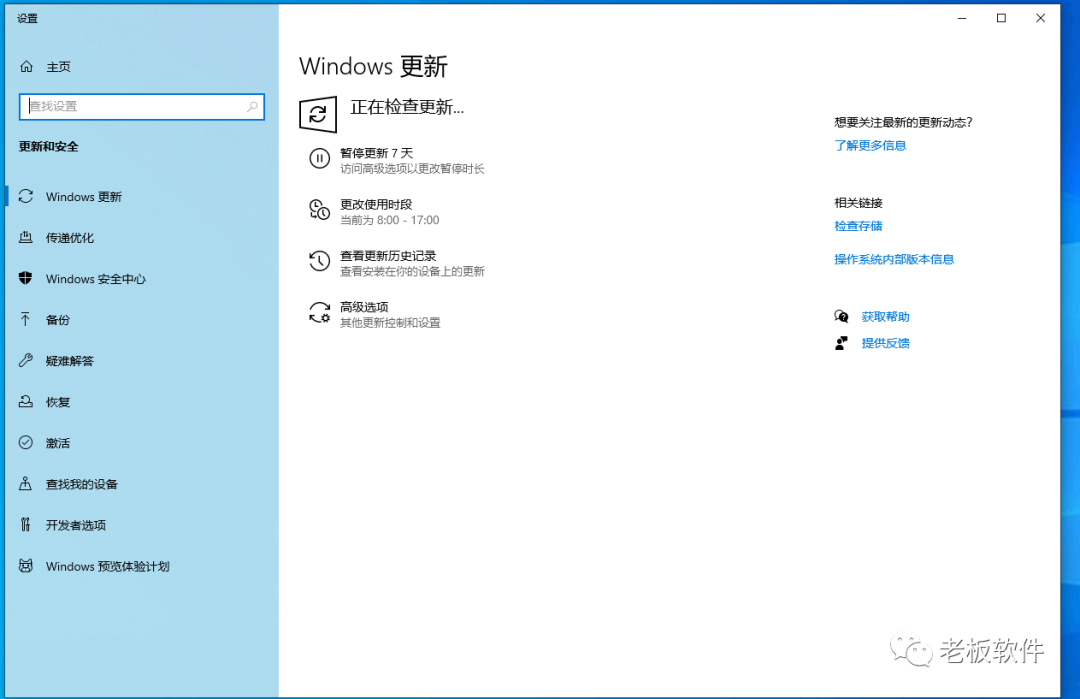Click the person icon beside 提供反馈
Viewport: 1080px width, 699px height.
pyautogui.click(x=842, y=343)
